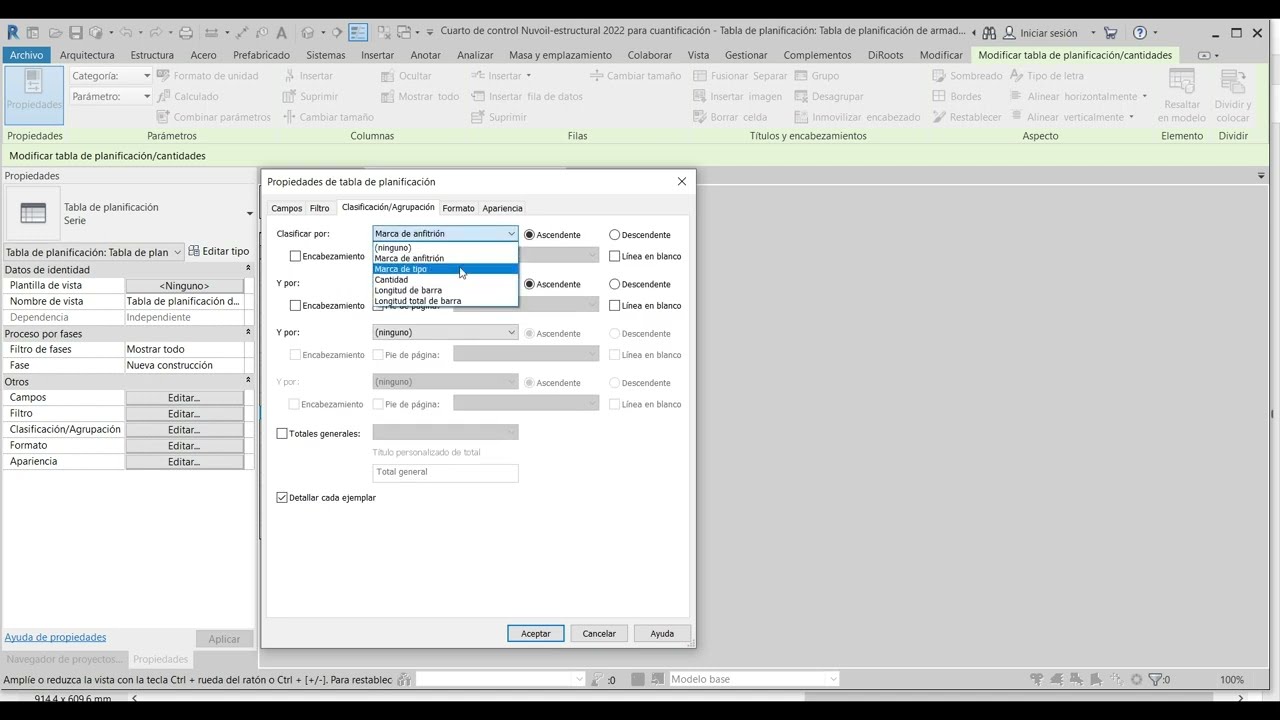The height and width of the screenshot is (720, 1280).
Task: Open the default 3D view icon
Action: 308,32
